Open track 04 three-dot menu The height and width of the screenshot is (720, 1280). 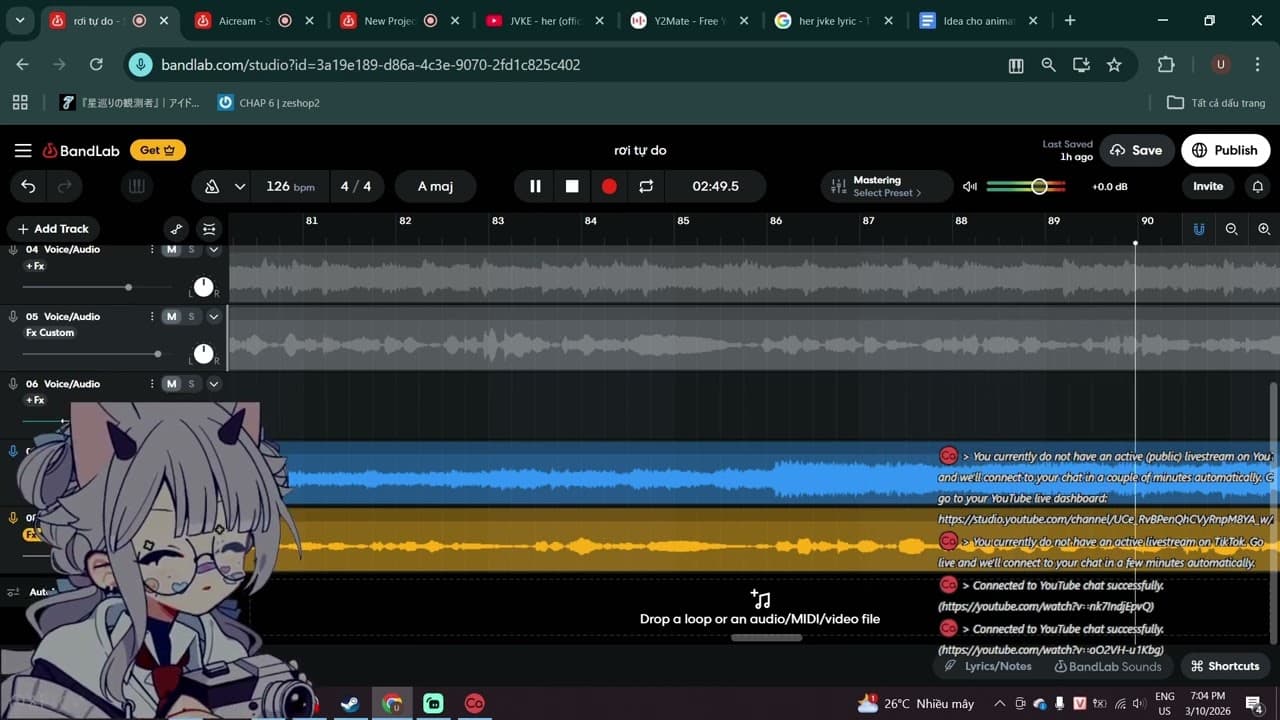[152, 249]
